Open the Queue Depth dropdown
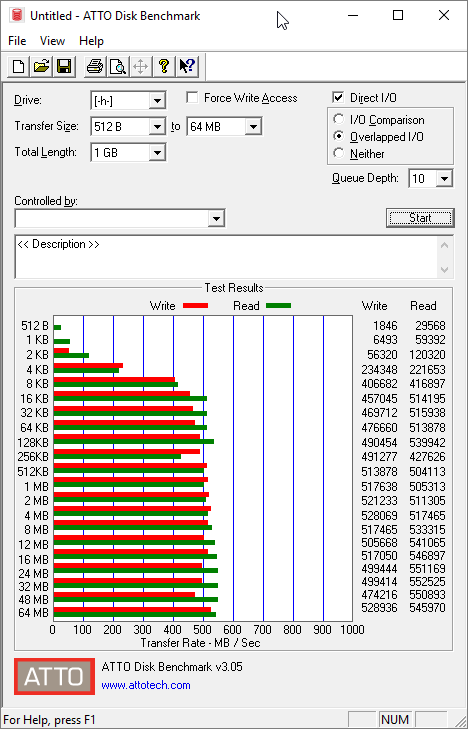Viewport: 468px width, 729px height. [444, 179]
